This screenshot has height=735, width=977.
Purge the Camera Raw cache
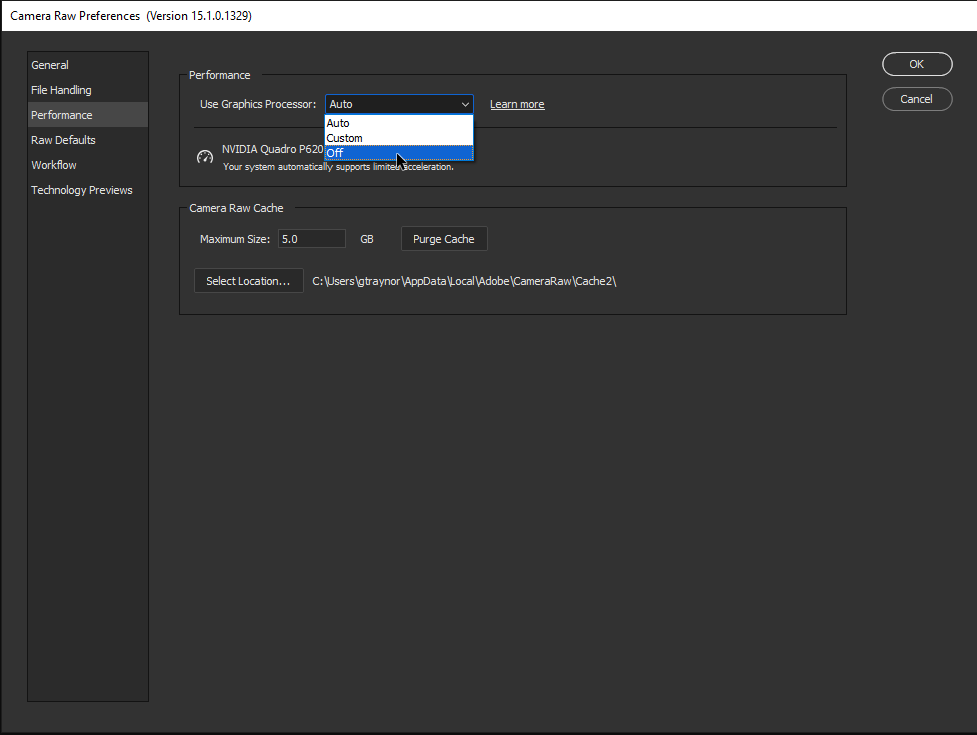(443, 238)
